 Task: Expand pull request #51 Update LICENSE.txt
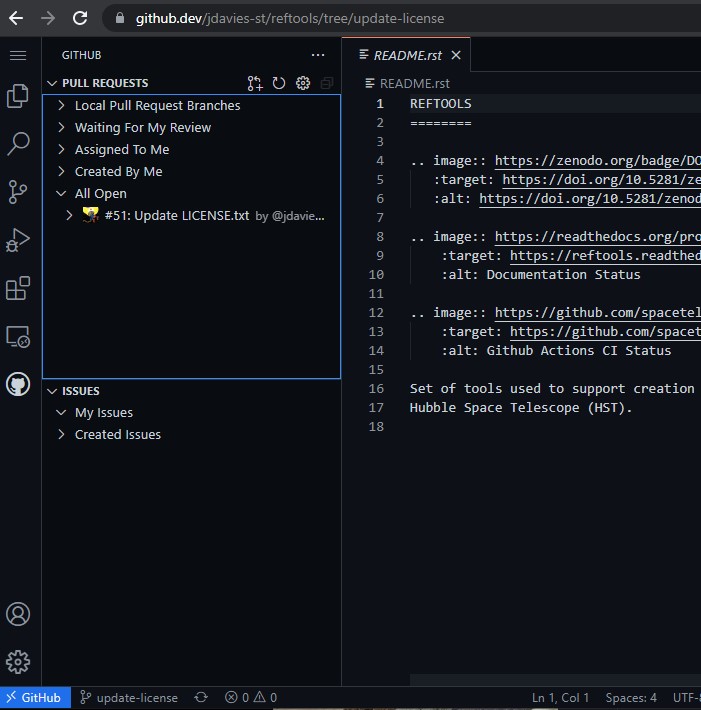[x=69, y=215]
